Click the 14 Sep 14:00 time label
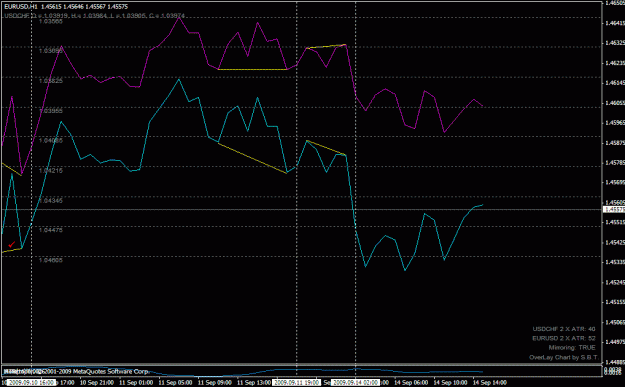The height and width of the screenshot is (387, 625). 490,383
